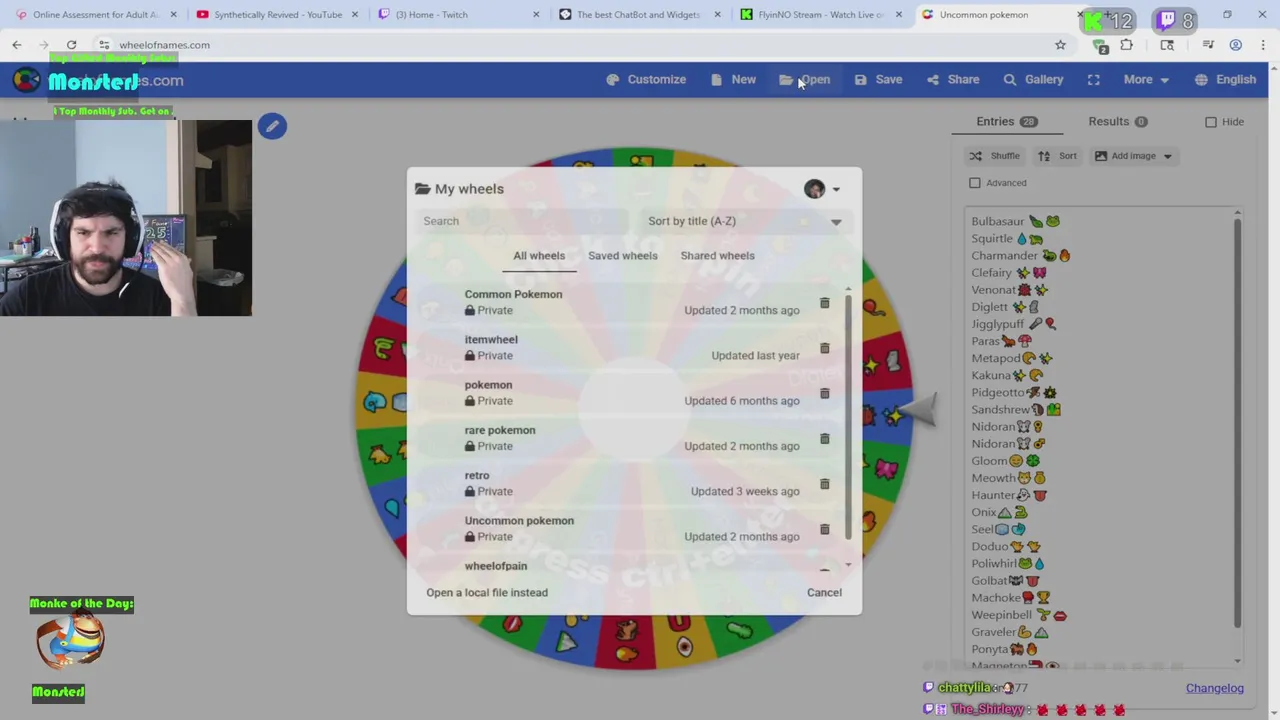Close the Uncommon pokemon browser tab
This screenshot has height=720, width=1280.
(1079, 15)
